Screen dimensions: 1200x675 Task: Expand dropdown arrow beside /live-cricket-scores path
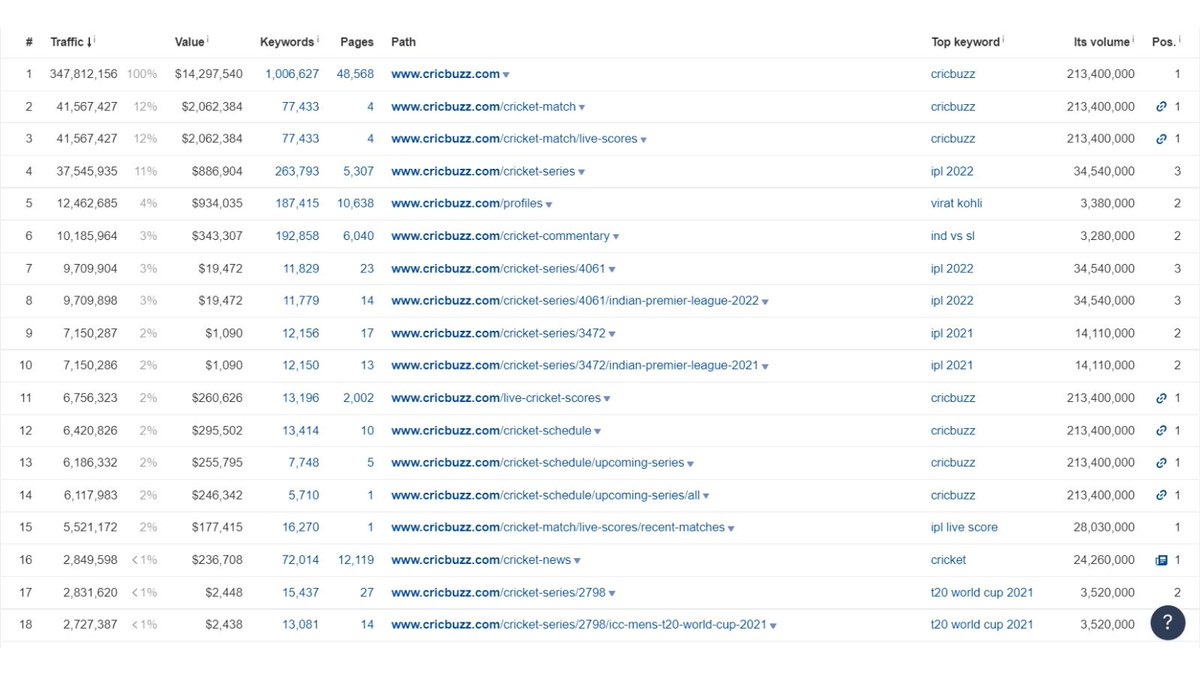point(607,399)
